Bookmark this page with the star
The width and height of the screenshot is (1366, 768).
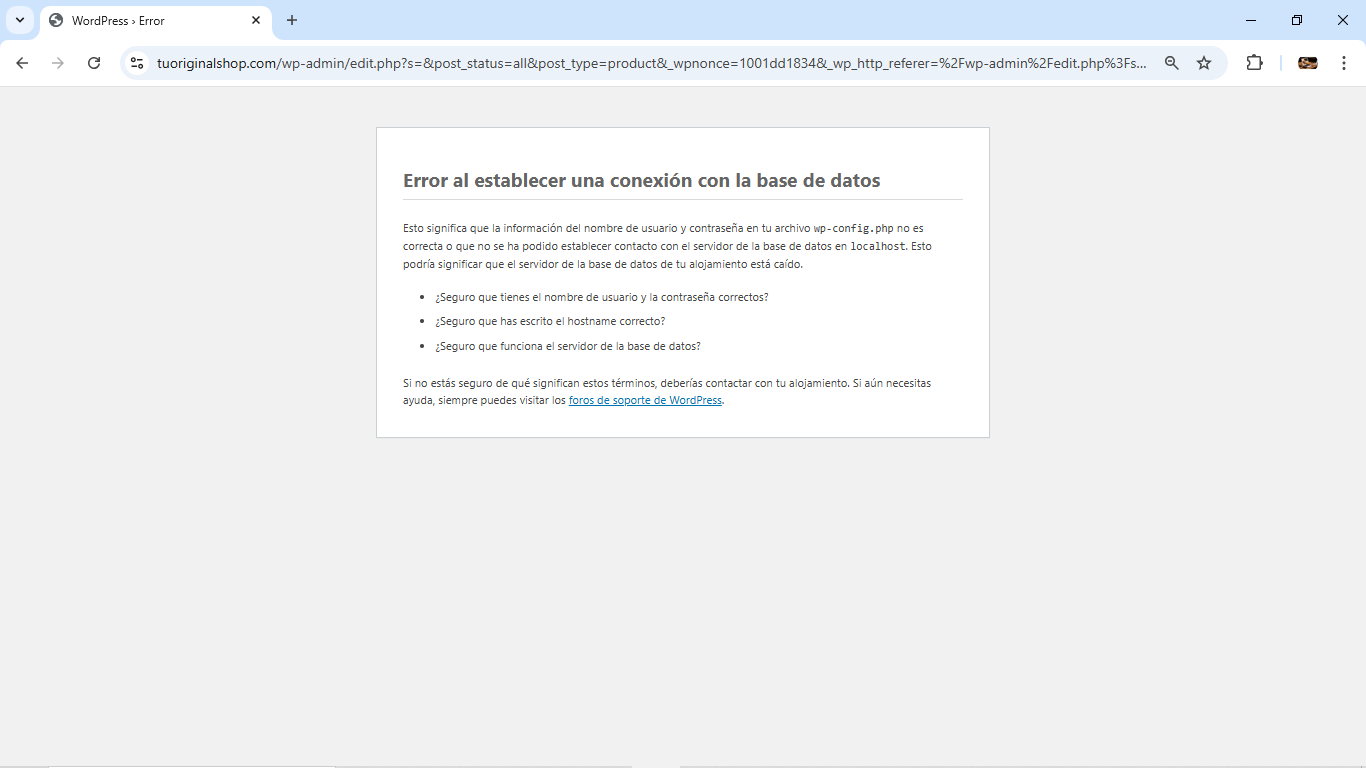[1204, 63]
